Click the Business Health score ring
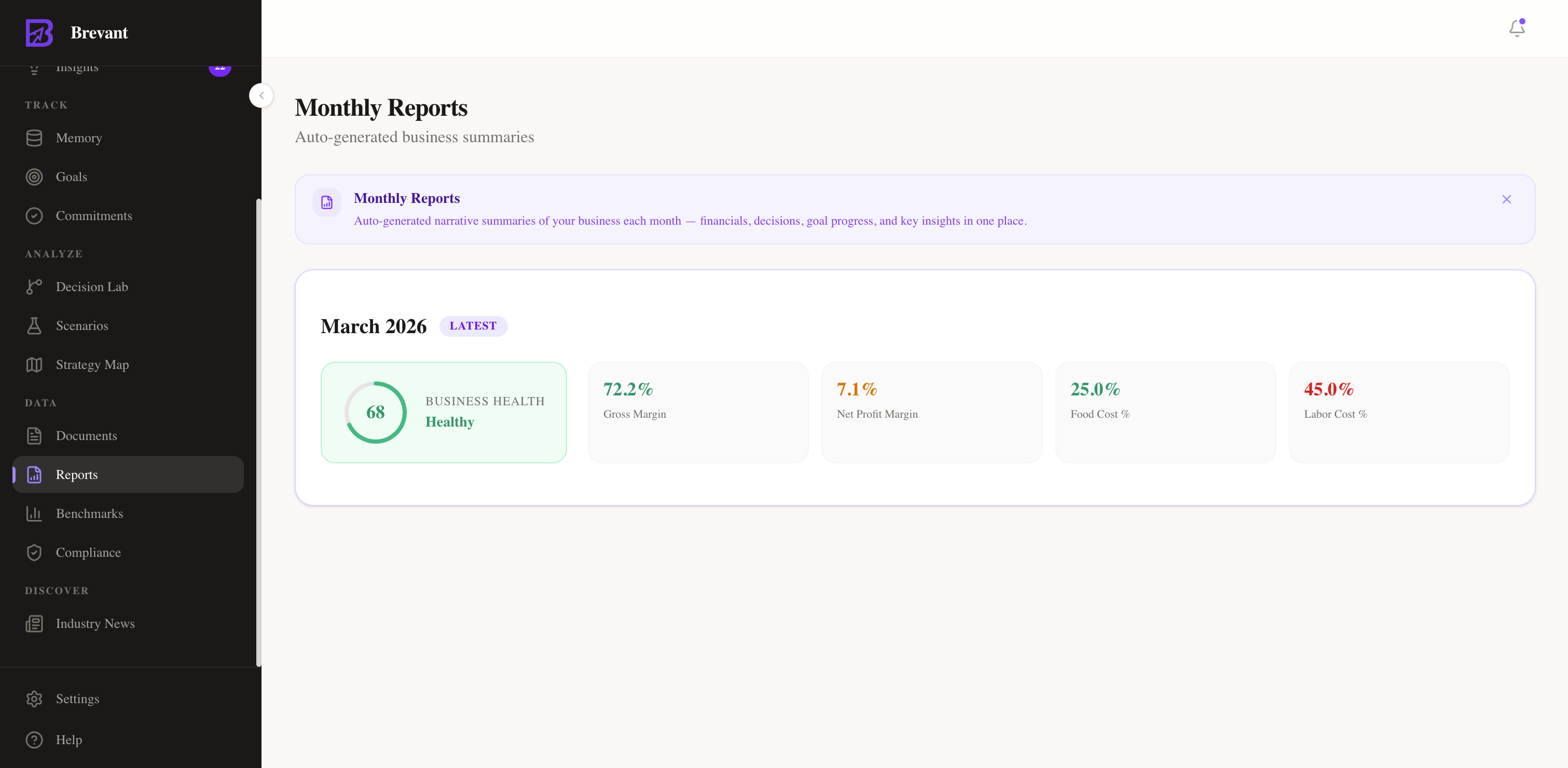 tap(376, 413)
